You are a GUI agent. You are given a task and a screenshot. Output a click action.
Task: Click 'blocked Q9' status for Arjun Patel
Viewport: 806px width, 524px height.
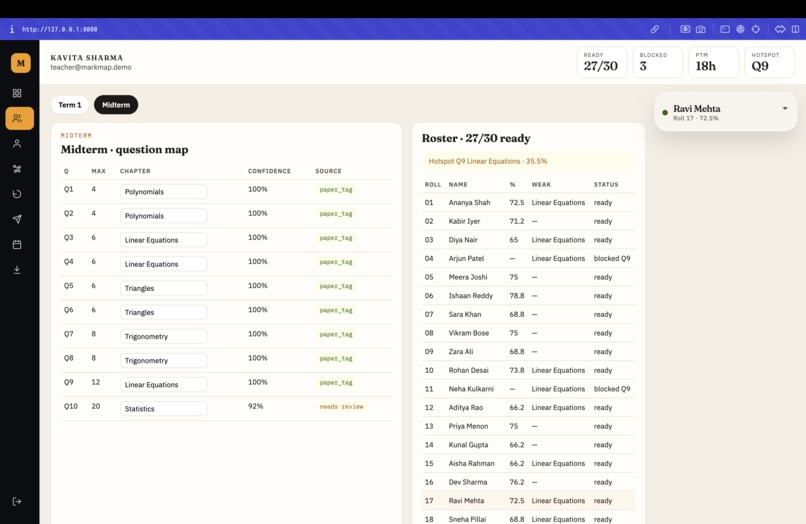coord(612,259)
